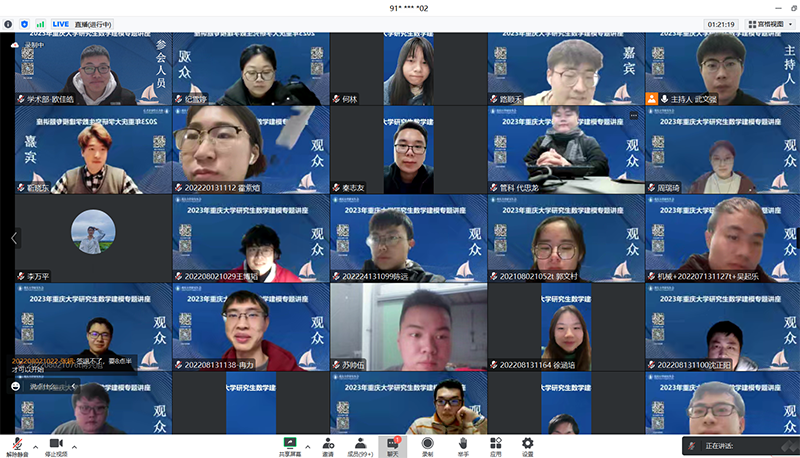Open the meeting info icon
Image resolution: width=800 pixels, height=458 pixels.
click(x=8, y=24)
